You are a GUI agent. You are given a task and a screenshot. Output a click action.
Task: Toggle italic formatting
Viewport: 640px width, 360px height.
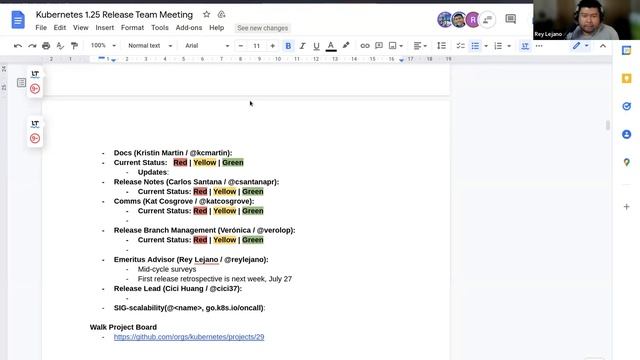302,46
